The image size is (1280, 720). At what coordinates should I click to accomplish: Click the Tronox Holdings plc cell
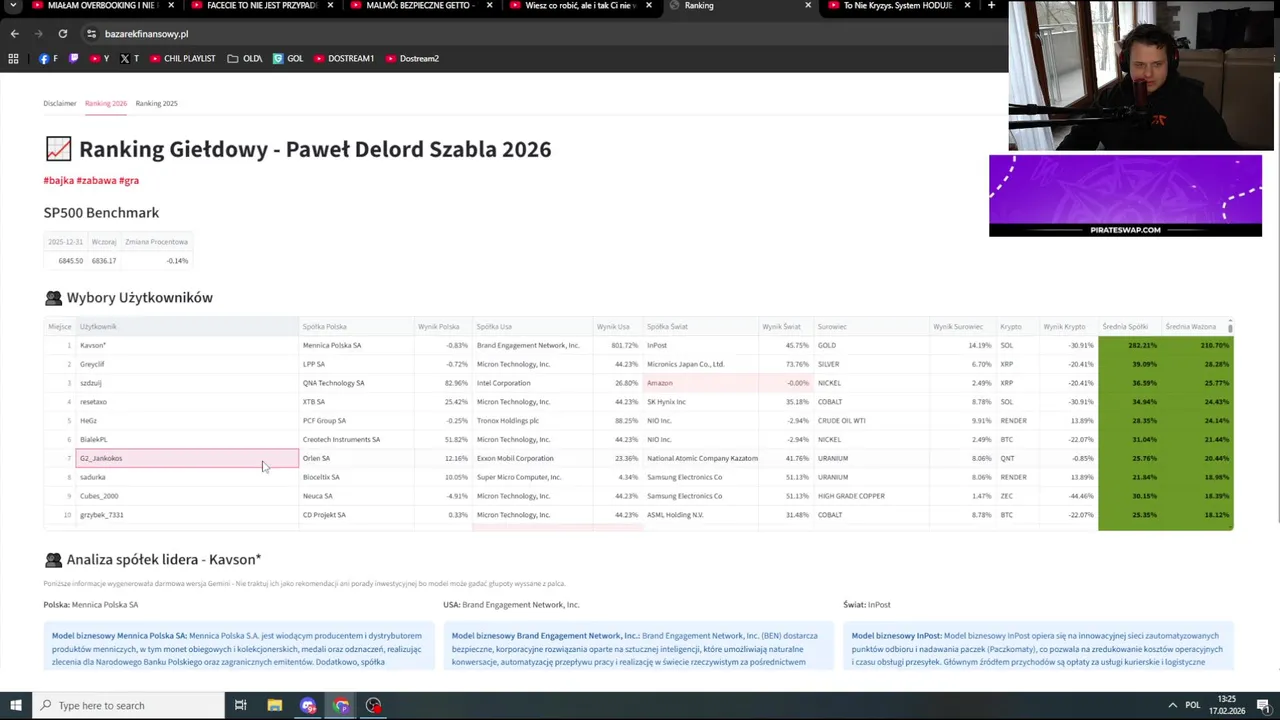pos(533,420)
